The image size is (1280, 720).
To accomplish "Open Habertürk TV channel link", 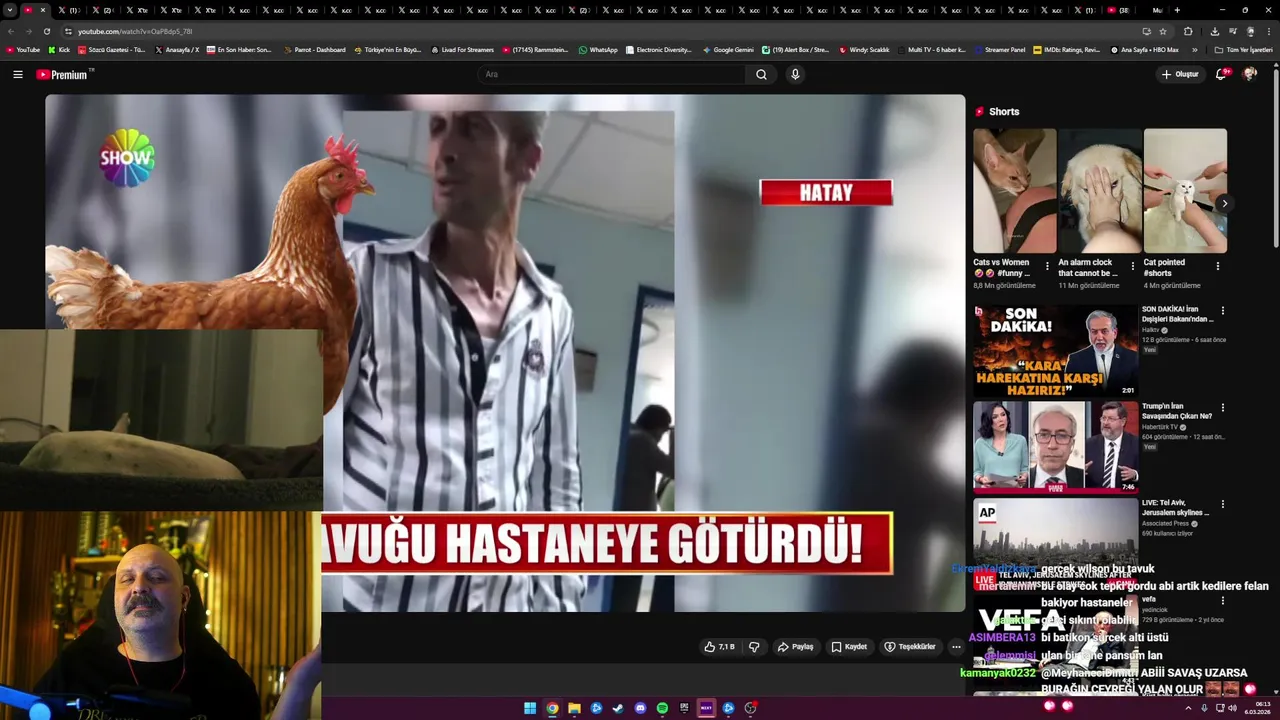I will (1161, 427).
